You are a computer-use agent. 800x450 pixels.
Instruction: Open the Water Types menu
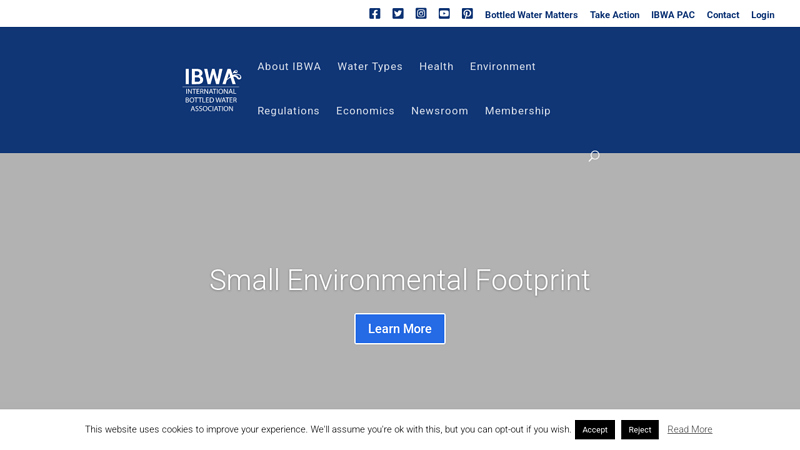[x=370, y=66]
